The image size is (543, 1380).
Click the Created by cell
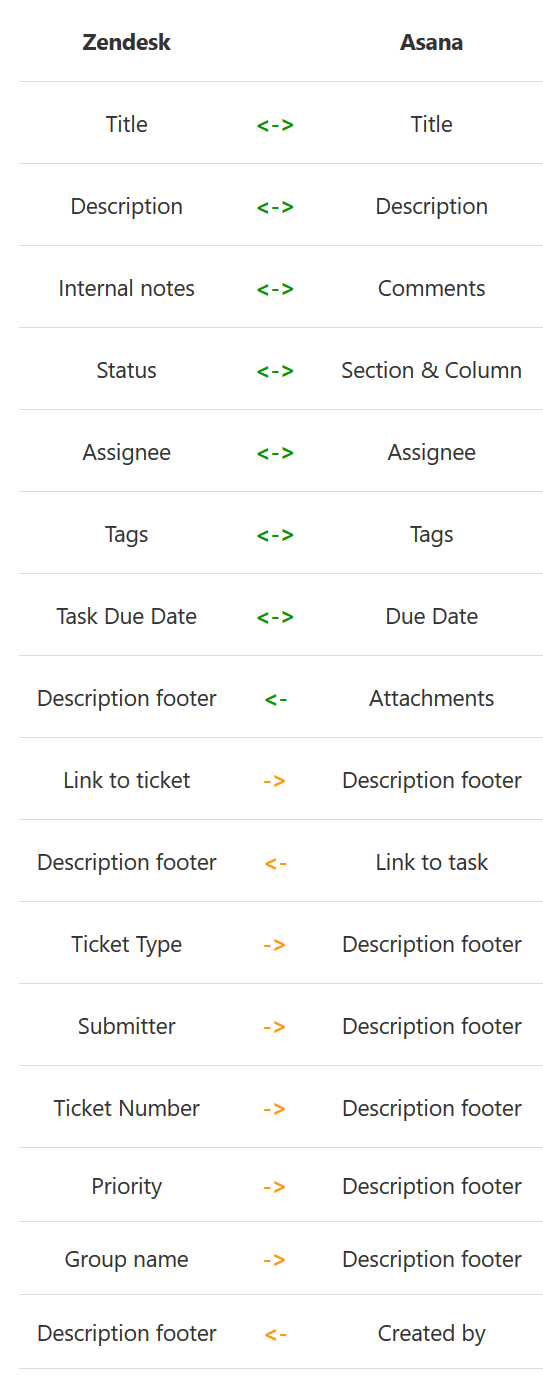point(432,1333)
